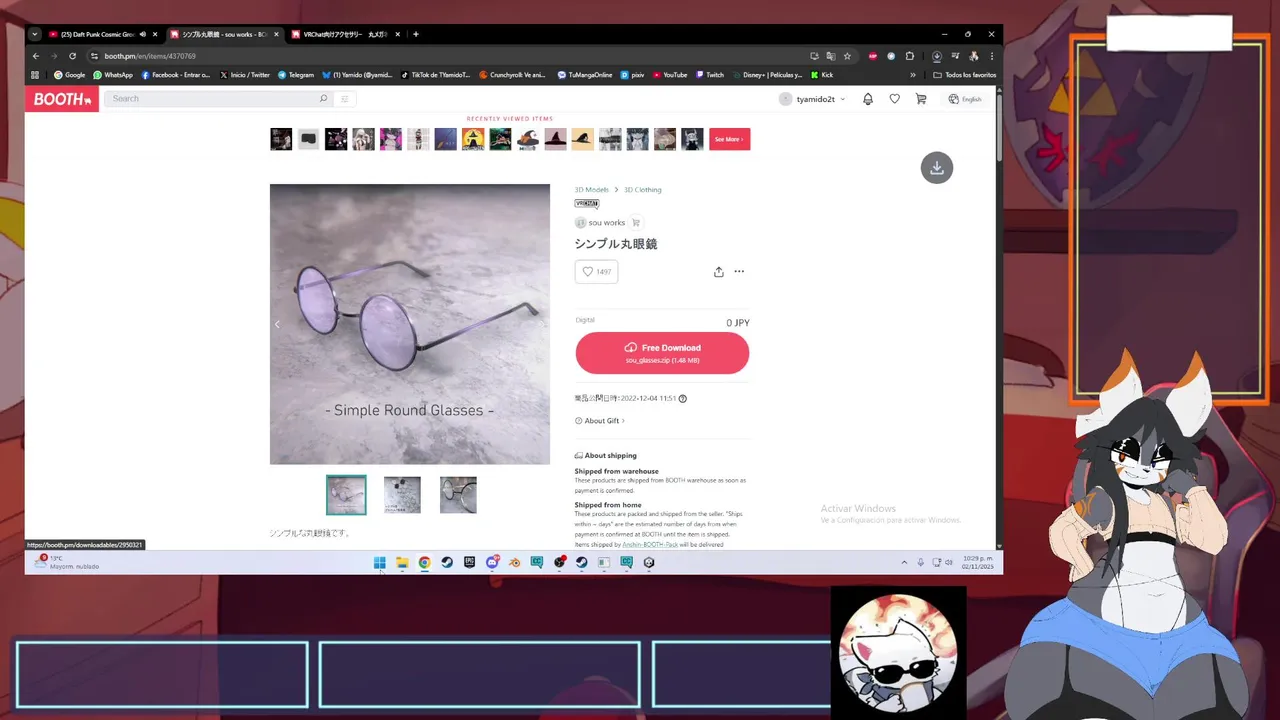Click the Free Download button

(x=662, y=353)
